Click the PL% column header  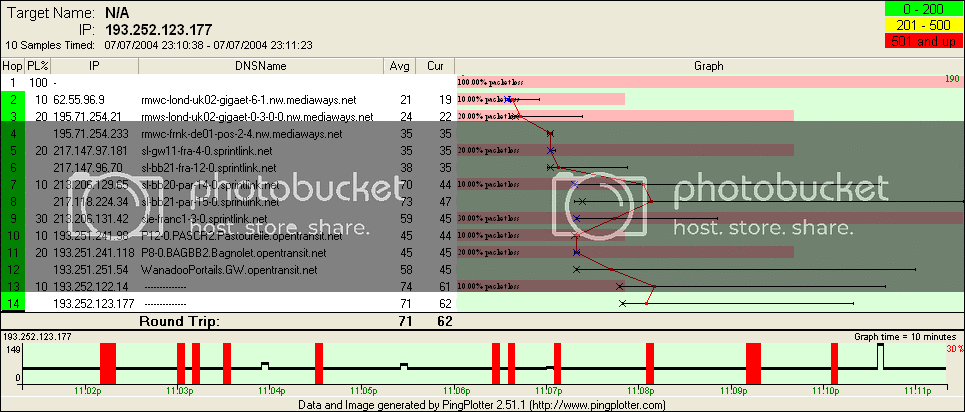(x=36, y=66)
